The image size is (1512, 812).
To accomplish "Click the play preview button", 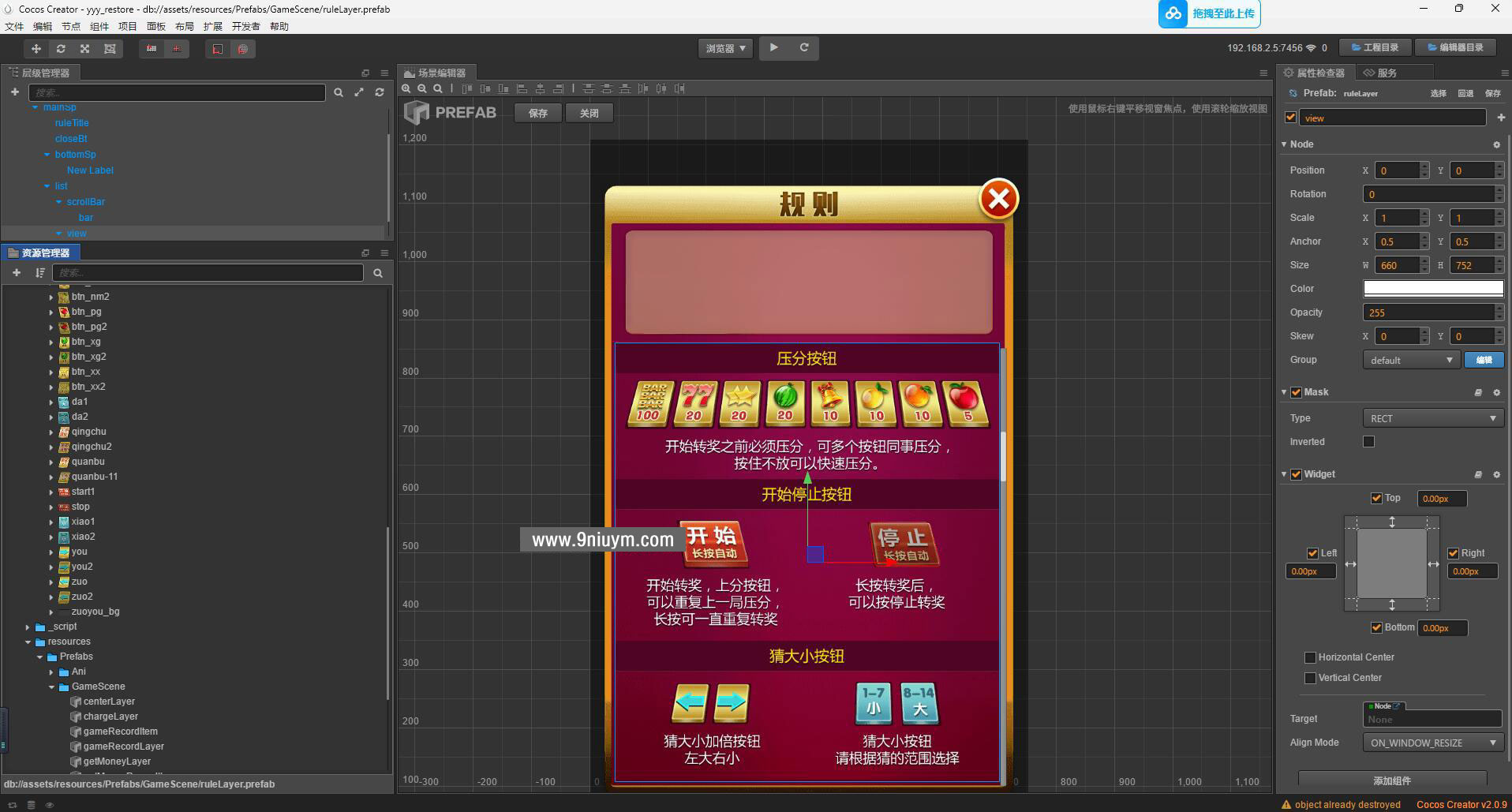I will (x=773, y=48).
